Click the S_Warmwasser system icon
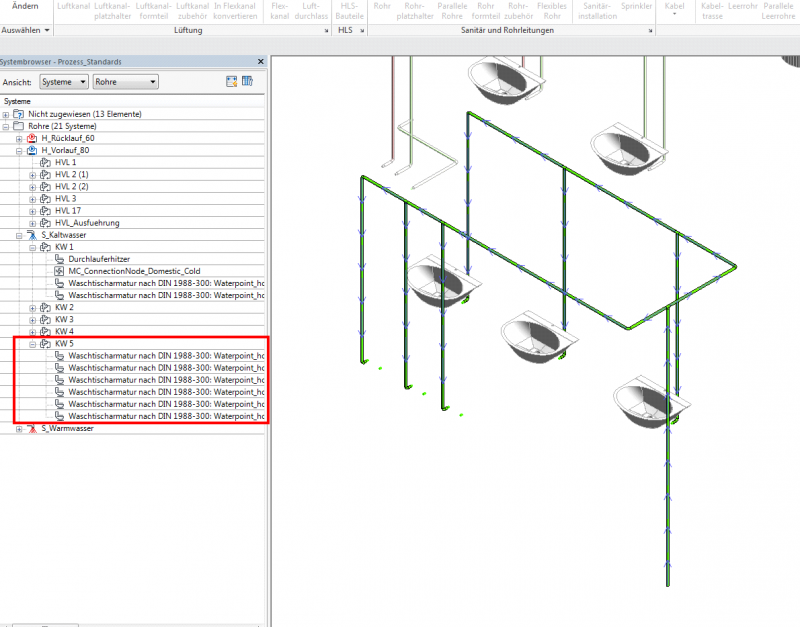The width and height of the screenshot is (800, 627). [32, 429]
